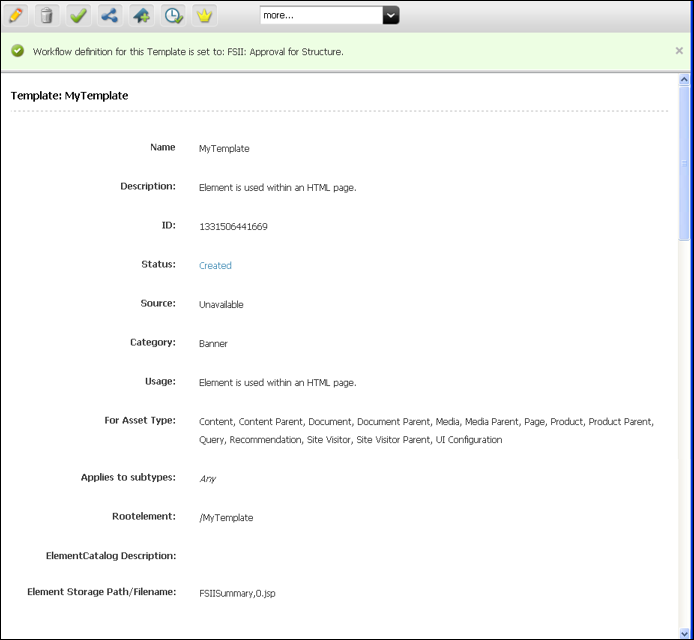Click the gold crown toolbar icon

pos(204,15)
